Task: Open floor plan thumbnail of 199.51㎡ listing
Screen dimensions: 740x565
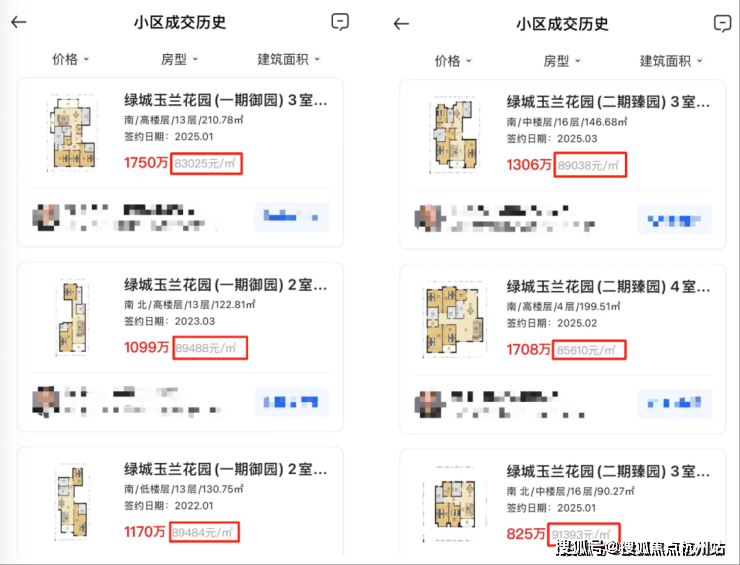Action: pyautogui.click(x=454, y=319)
